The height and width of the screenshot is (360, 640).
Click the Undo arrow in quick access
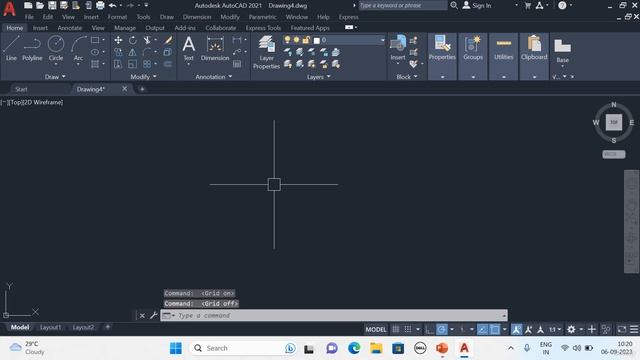pyautogui.click(x=112, y=5)
